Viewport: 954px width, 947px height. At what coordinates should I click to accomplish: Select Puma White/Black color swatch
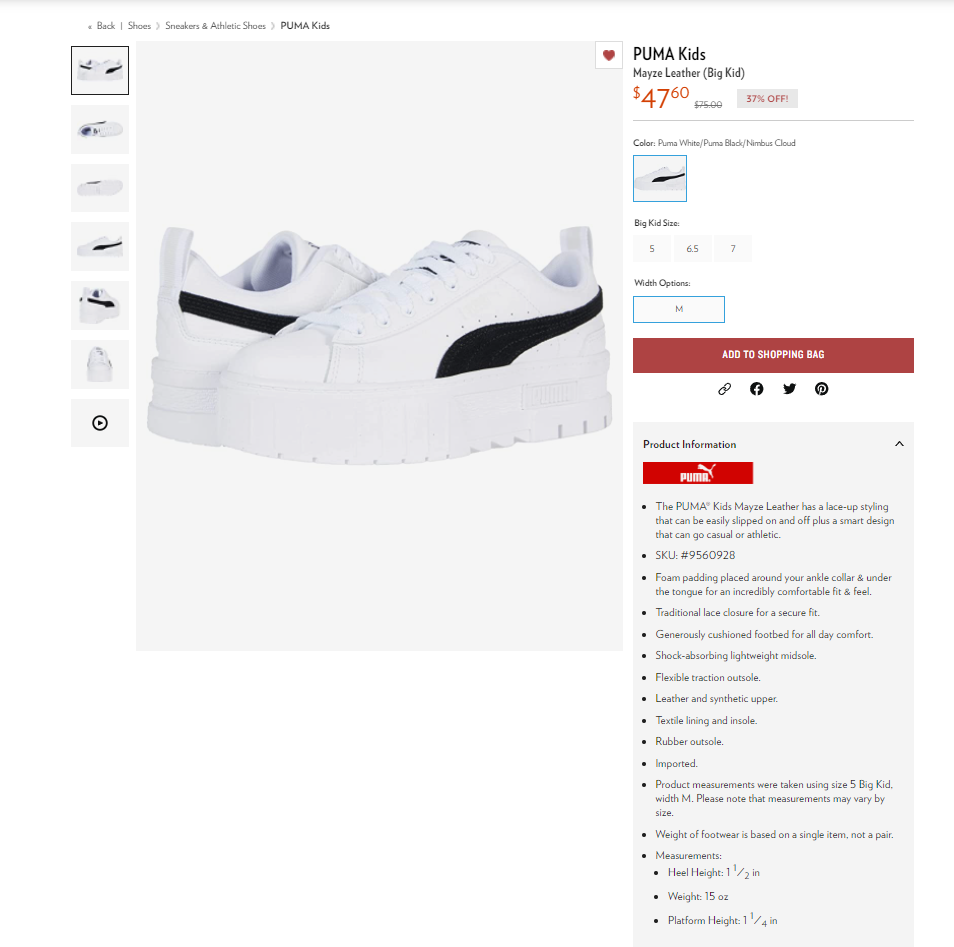tap(660, 178)
